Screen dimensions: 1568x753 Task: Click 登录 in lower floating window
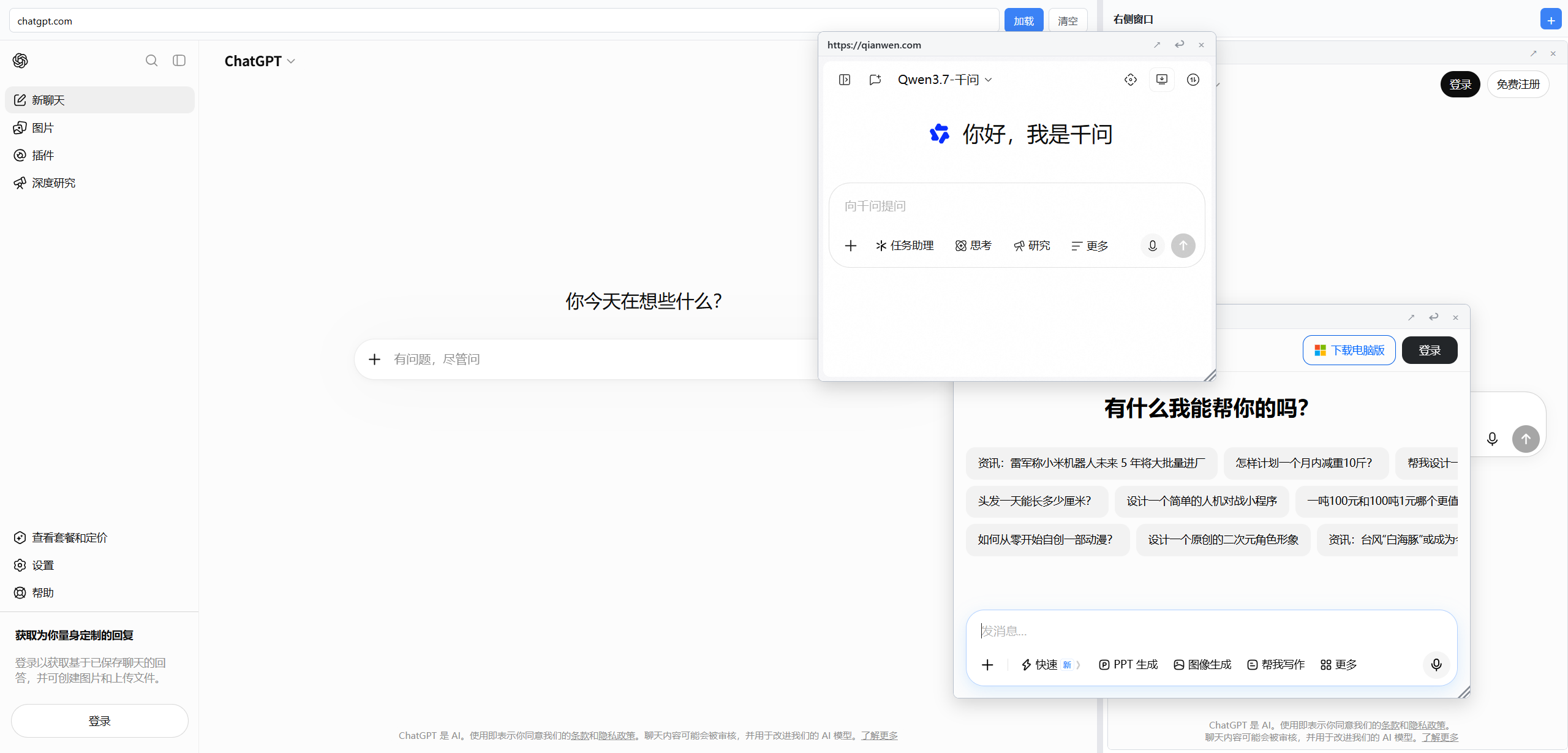point(1430,350)
